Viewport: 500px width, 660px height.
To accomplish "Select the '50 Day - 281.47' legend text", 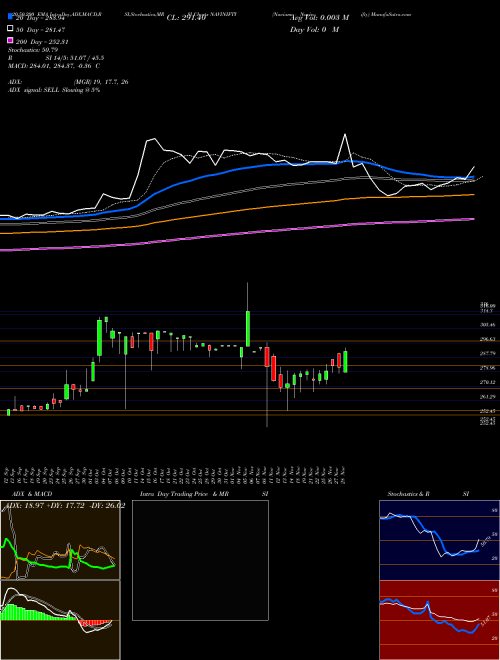I will coord(41,29).
